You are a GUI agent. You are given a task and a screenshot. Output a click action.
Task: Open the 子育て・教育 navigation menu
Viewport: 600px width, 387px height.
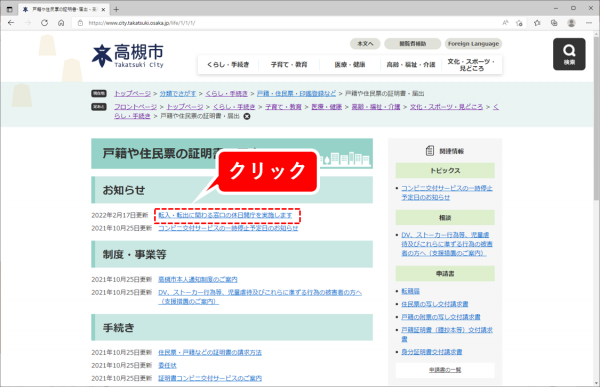click(x=289, y=65)
